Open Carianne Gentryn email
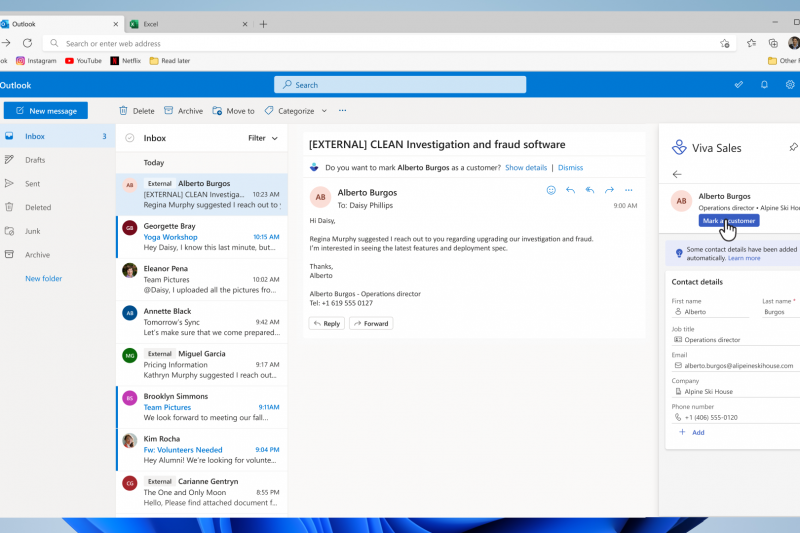The height and width of the screenshot is (533, 800). (x=202, y=492)
